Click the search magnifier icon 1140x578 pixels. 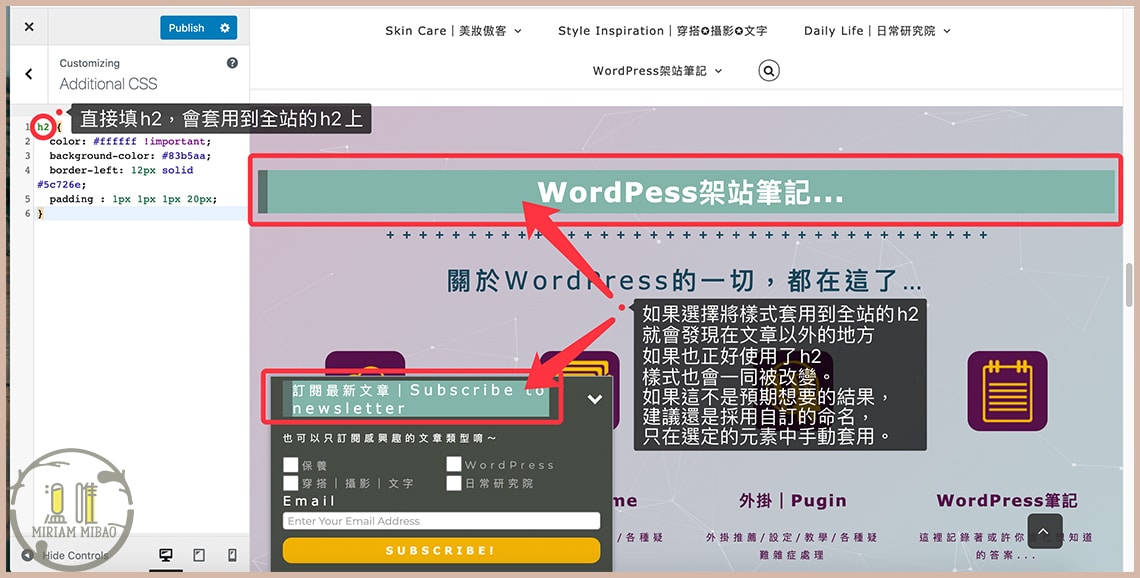pos(768,71)
